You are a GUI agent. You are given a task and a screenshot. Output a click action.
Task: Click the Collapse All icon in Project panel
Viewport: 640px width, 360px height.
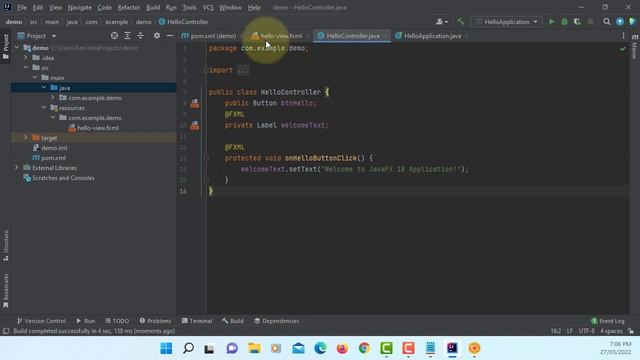coord(140,36)
